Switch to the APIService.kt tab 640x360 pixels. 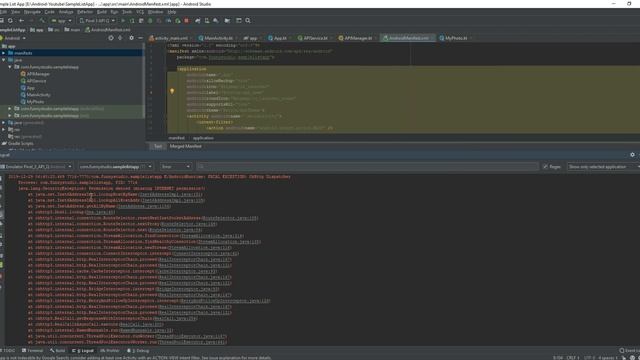pos(316,38)
